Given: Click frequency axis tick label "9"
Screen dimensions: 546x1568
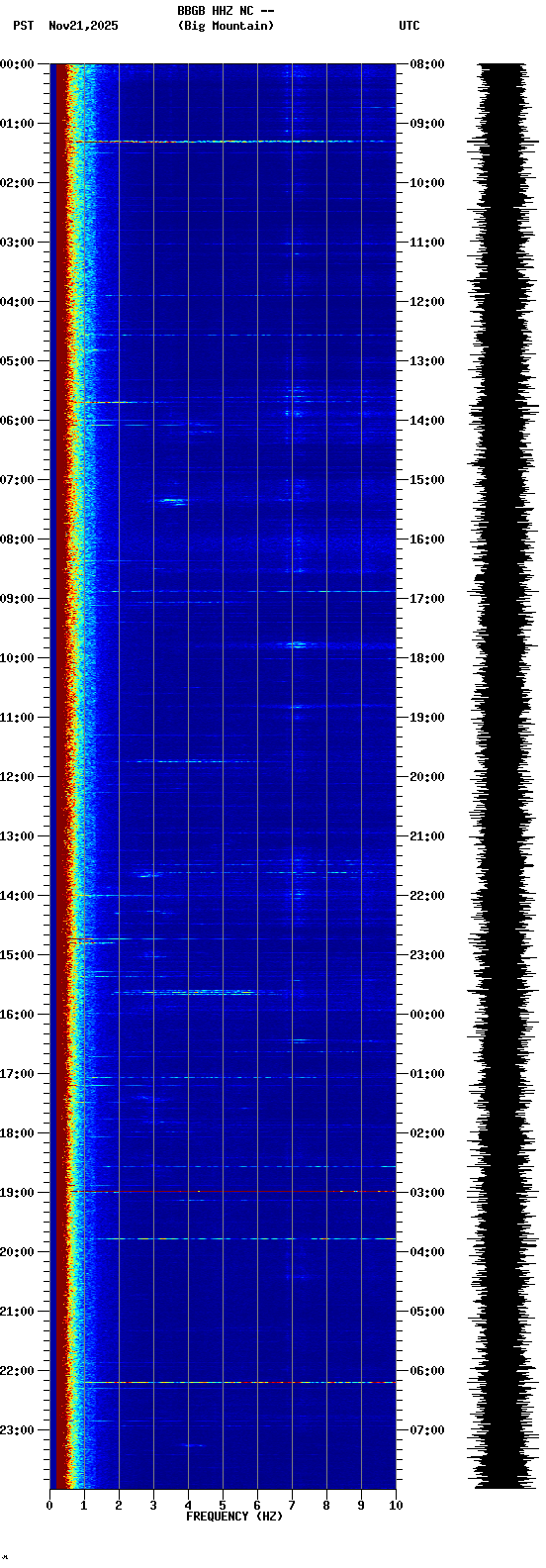Looking at the screenshot, I should point(361,1507).
